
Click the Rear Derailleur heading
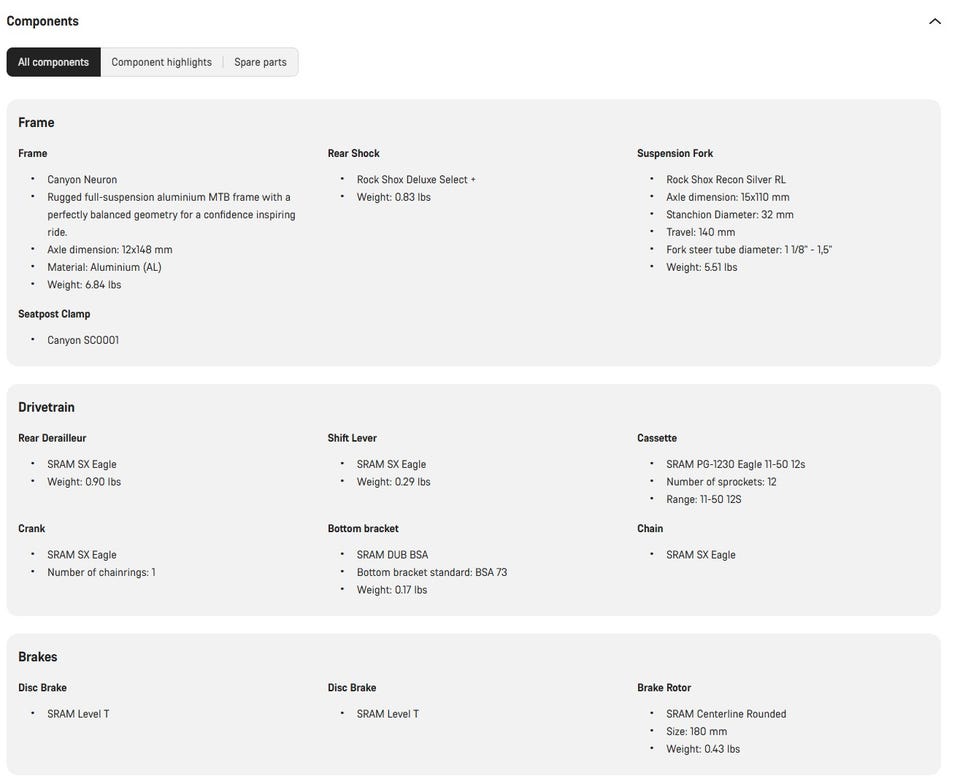pos(52,438)
